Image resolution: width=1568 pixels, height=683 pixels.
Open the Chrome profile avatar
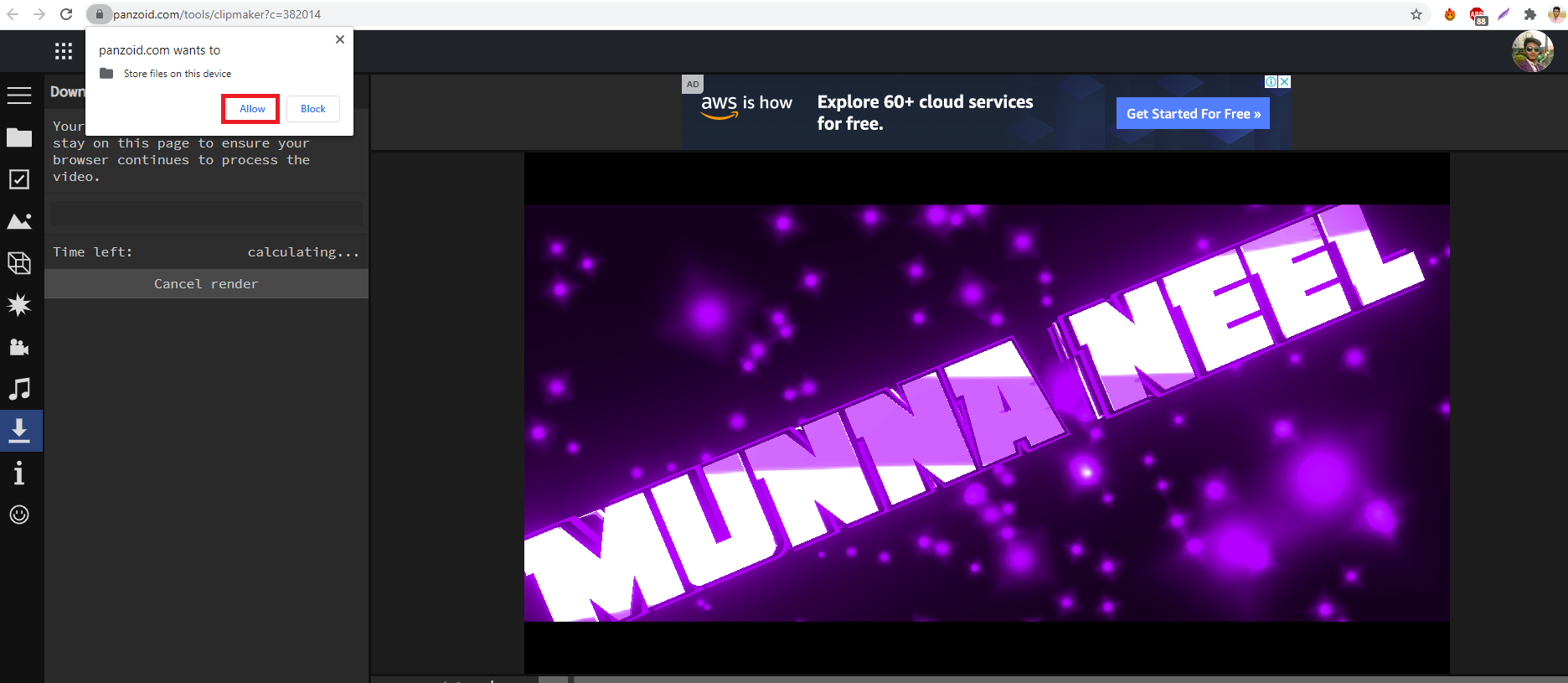(x=1556, y=14)
